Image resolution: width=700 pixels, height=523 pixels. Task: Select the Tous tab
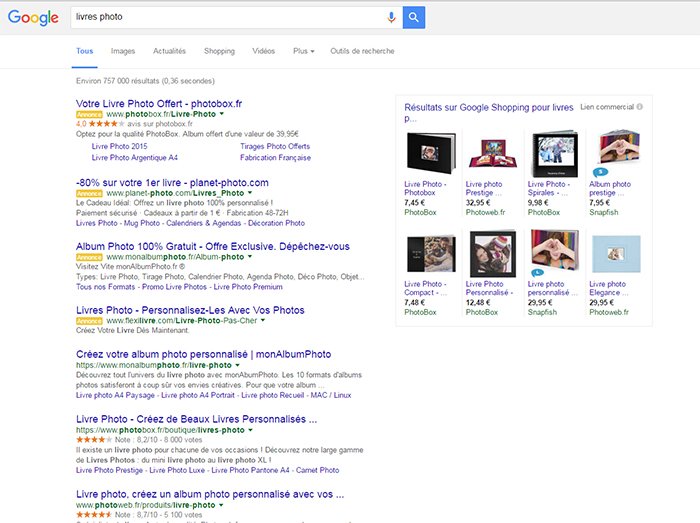tap(84, 51)
